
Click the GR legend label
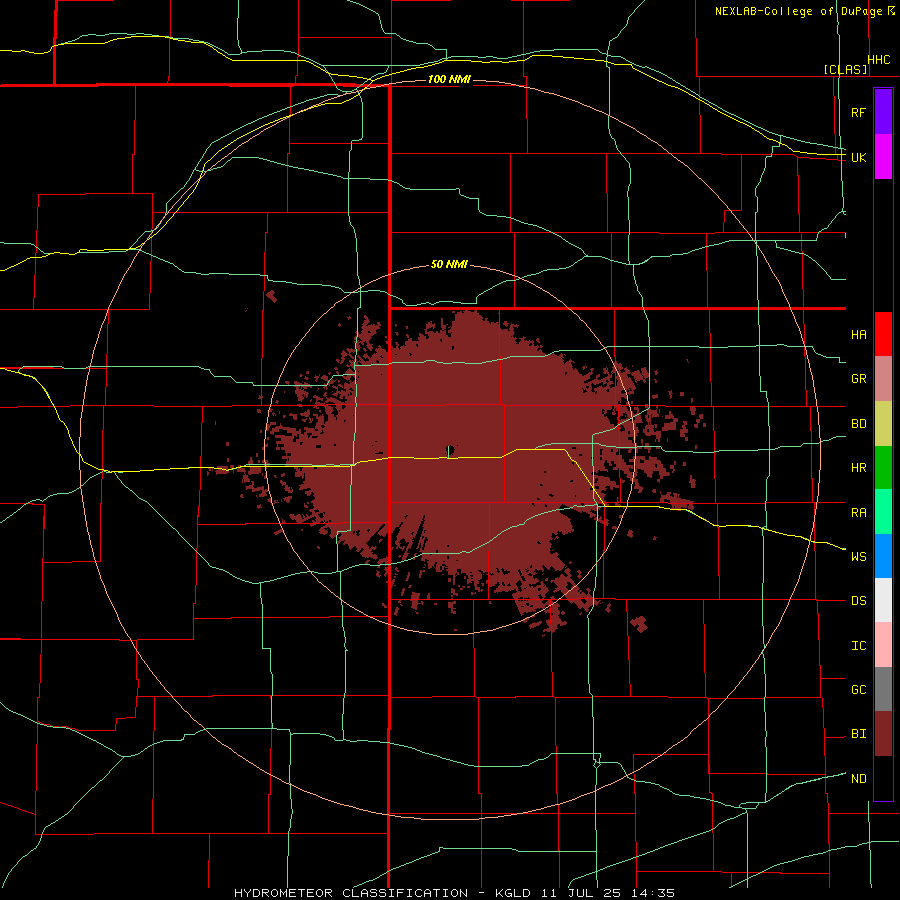(858, 379)
